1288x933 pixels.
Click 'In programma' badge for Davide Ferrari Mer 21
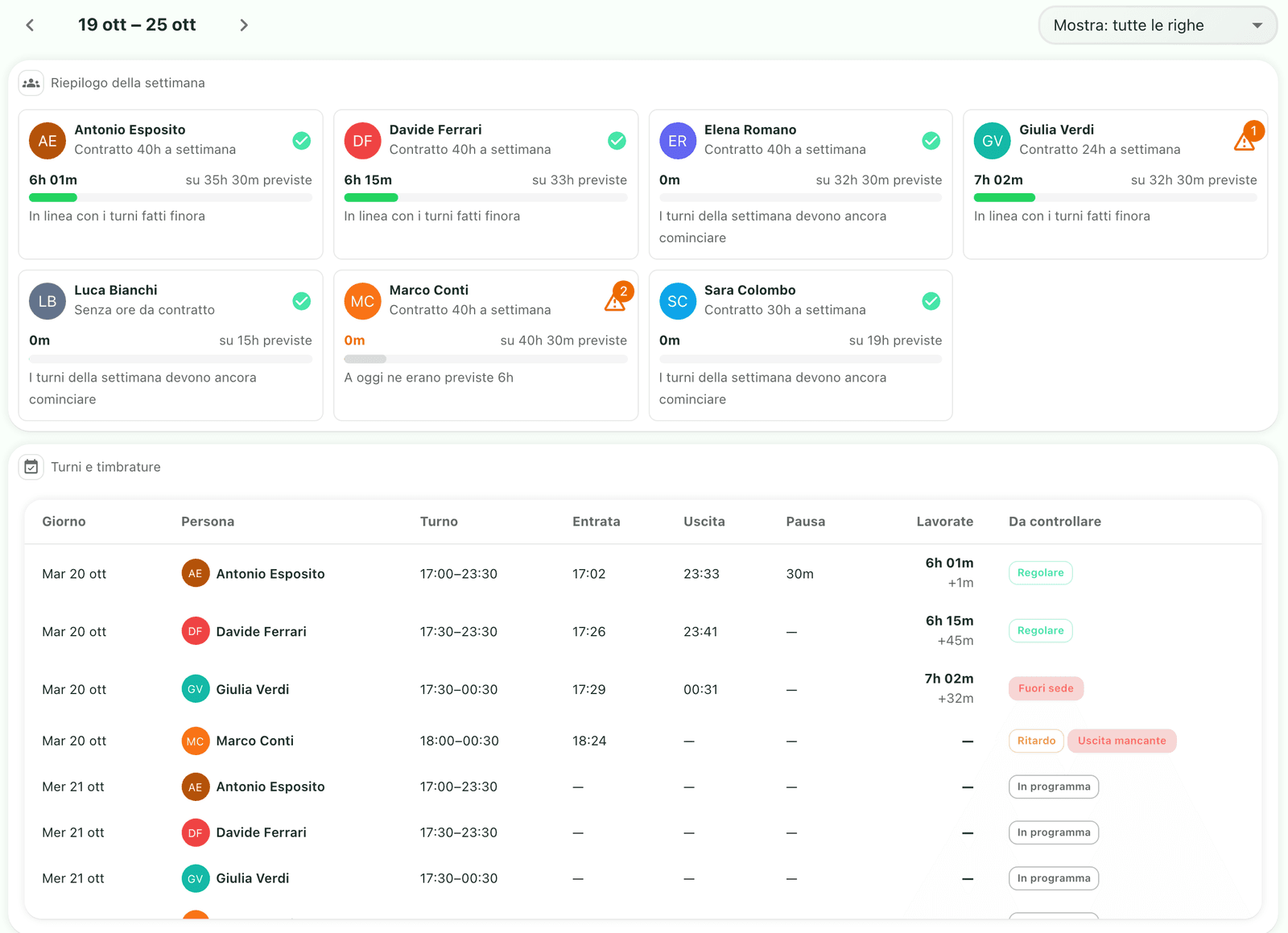point(1054,832)
